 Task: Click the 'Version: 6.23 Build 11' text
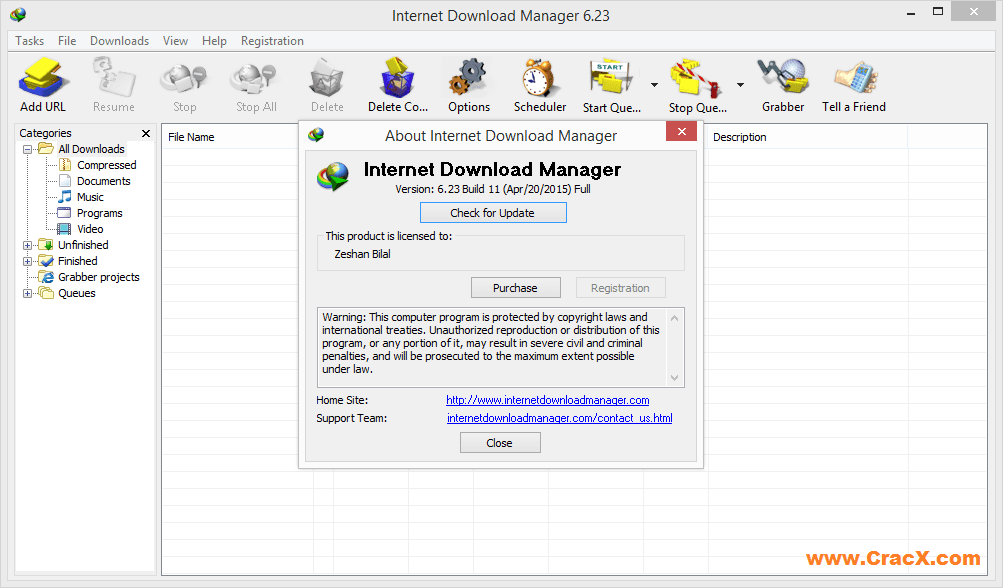click(x=447, y=189)
